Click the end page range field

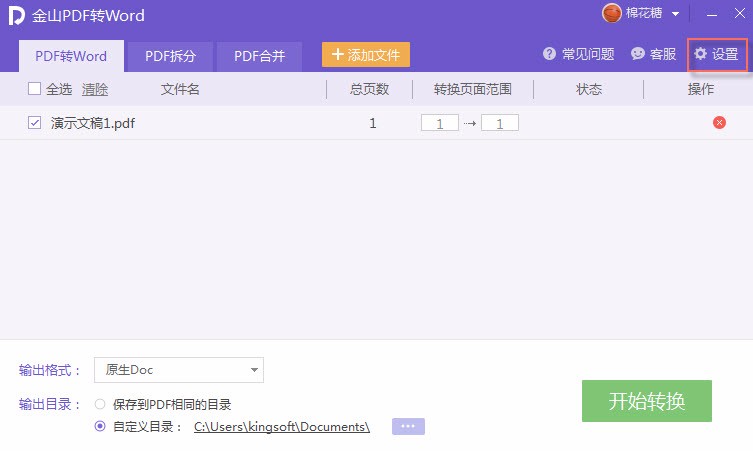(500, 123)
